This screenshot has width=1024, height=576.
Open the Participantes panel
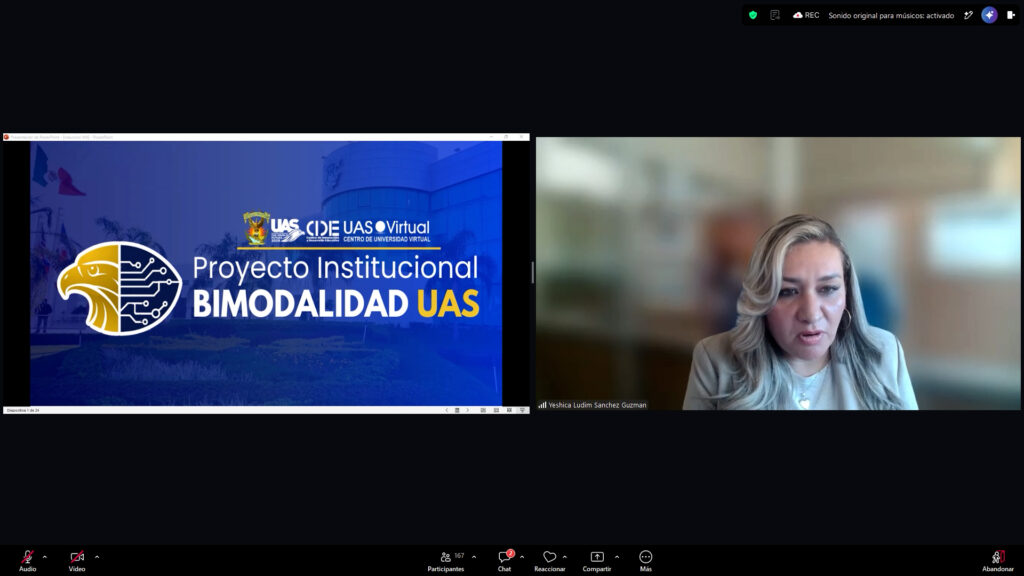click(446, 560)
